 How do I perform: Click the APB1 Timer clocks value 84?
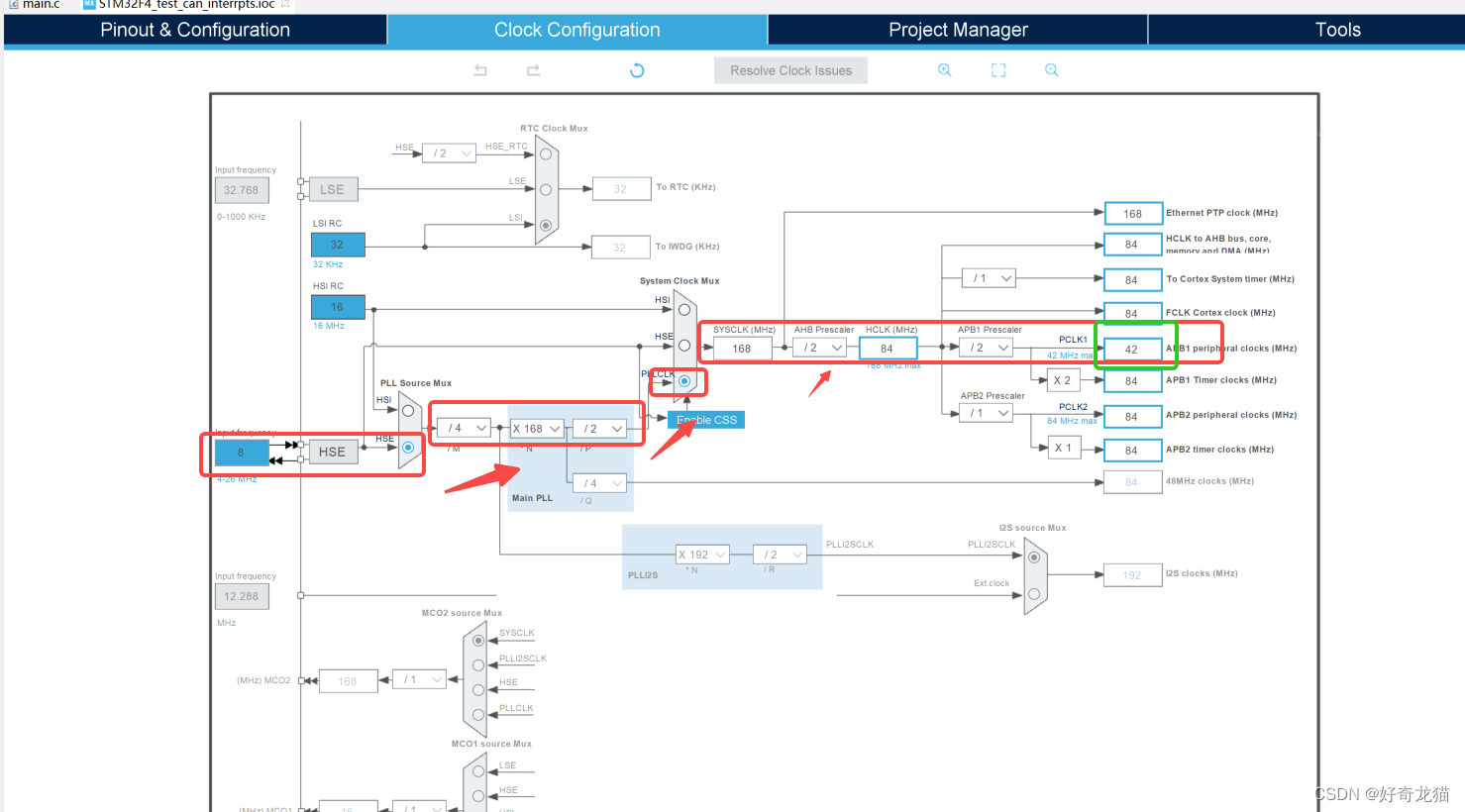(x=1132, y=381)
